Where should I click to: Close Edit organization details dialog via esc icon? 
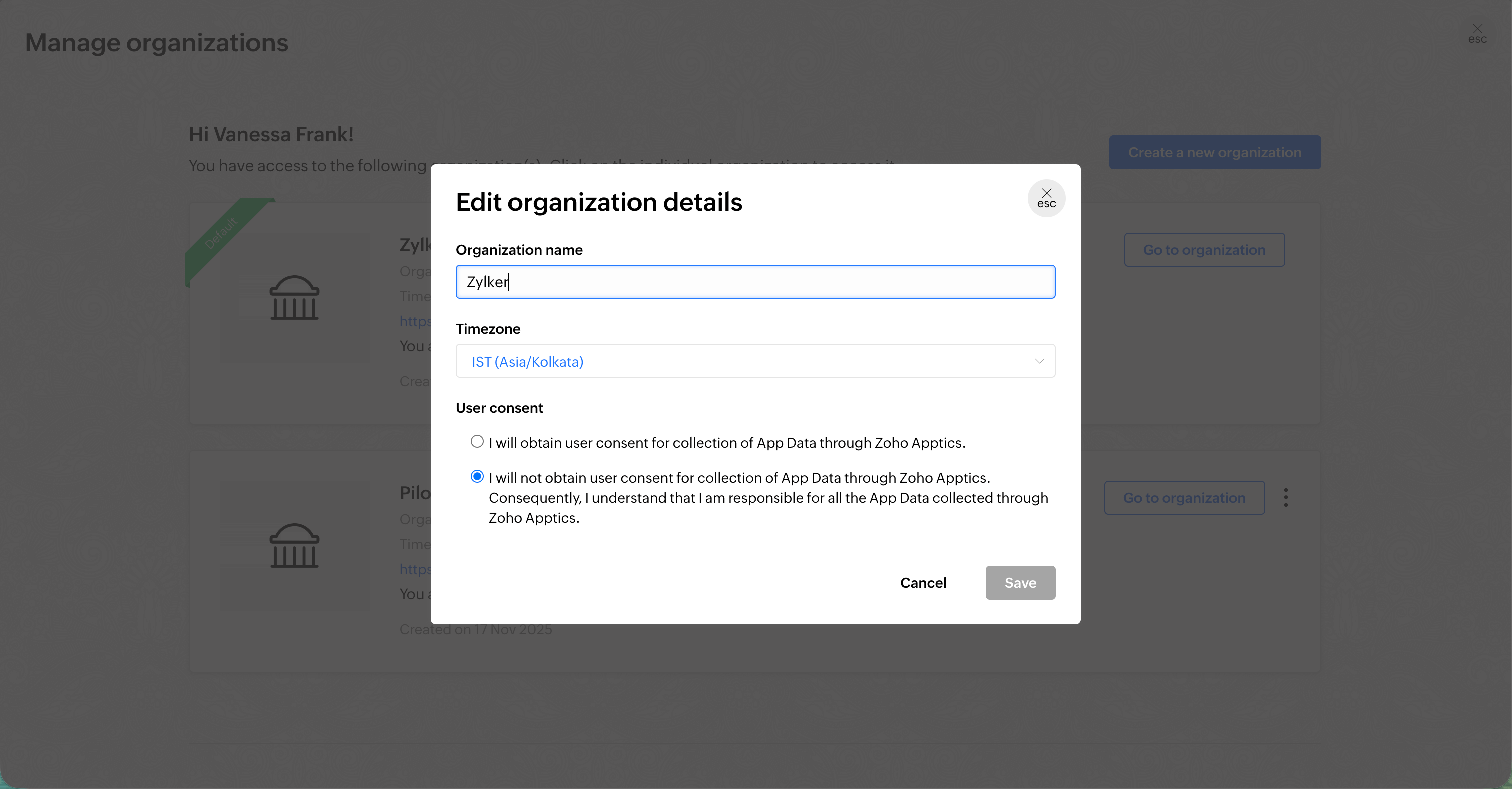pyautogui.click(x=1046, y=198)
